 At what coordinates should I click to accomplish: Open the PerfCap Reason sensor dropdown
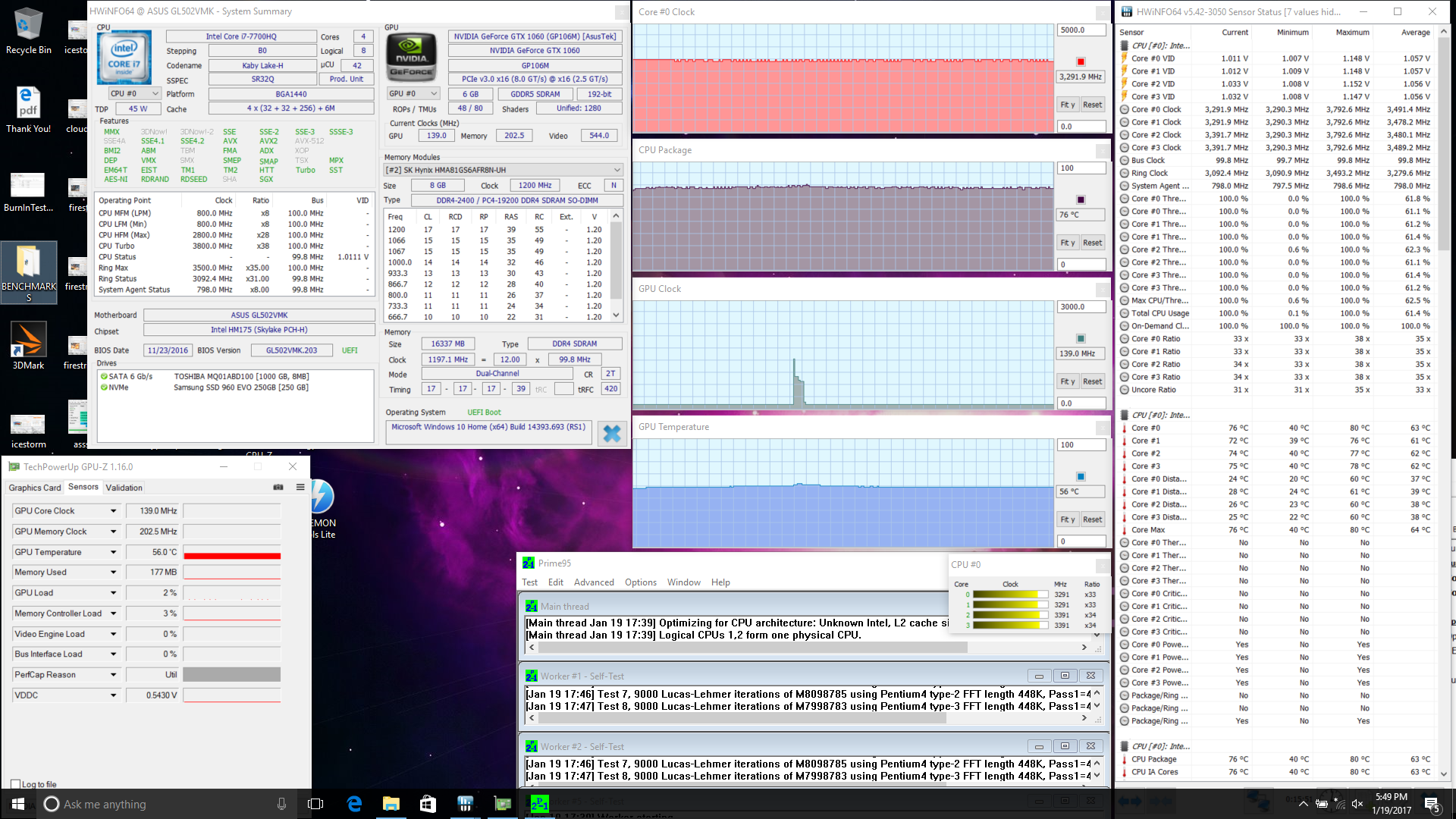coord(114,675)
